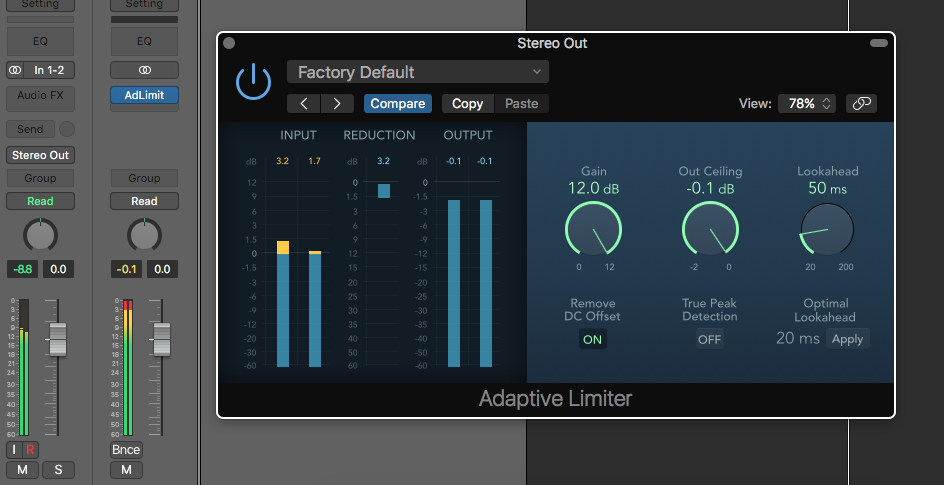This screenshot has width=944, height=485.
Task: Toggle input monitoring I button
Action: pos(14,449)
